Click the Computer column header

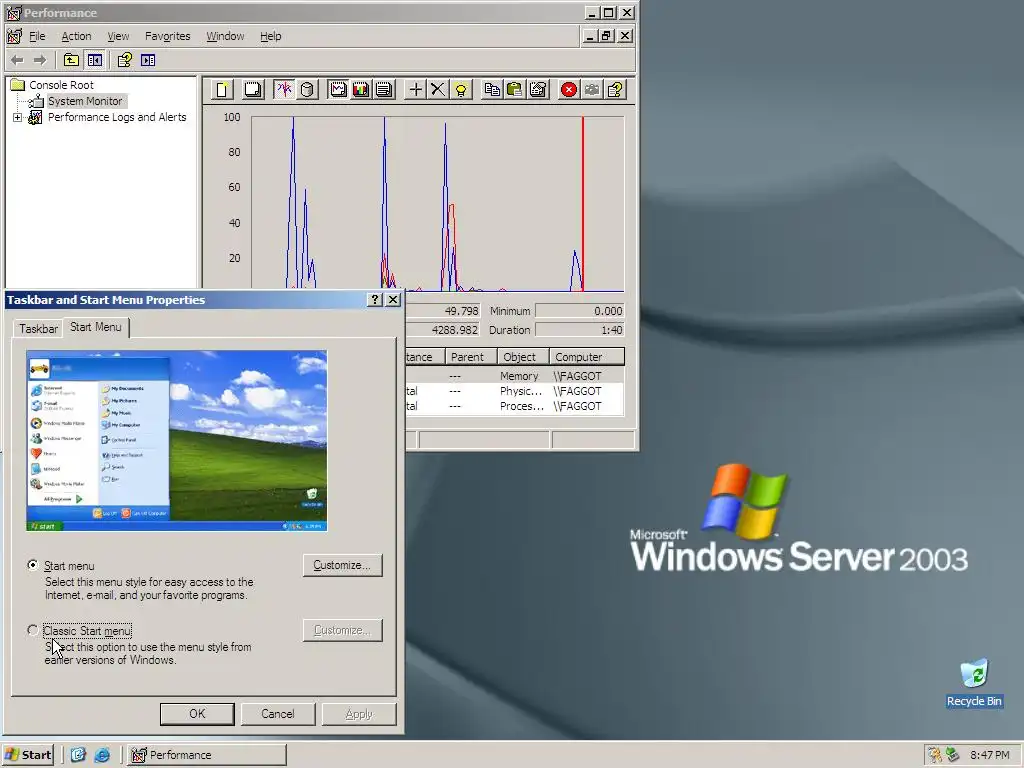click(586, 357)
